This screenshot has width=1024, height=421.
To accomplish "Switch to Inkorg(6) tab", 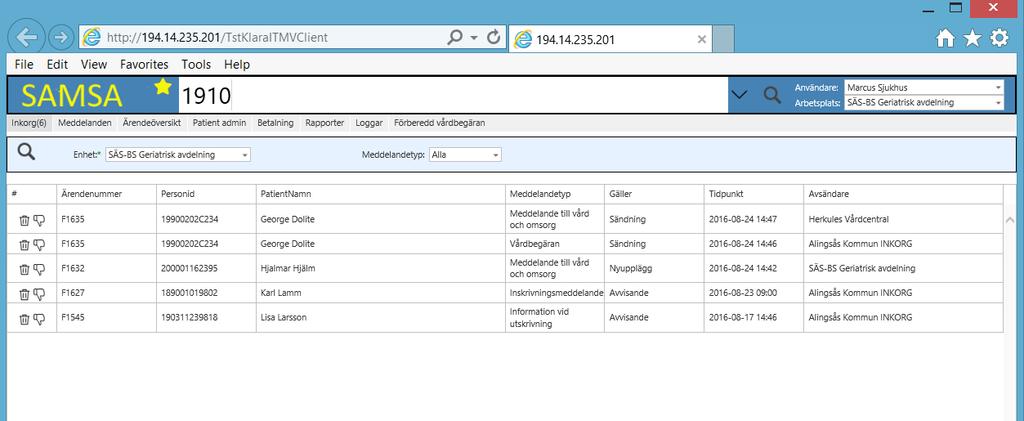I will (x=29, y=123).
